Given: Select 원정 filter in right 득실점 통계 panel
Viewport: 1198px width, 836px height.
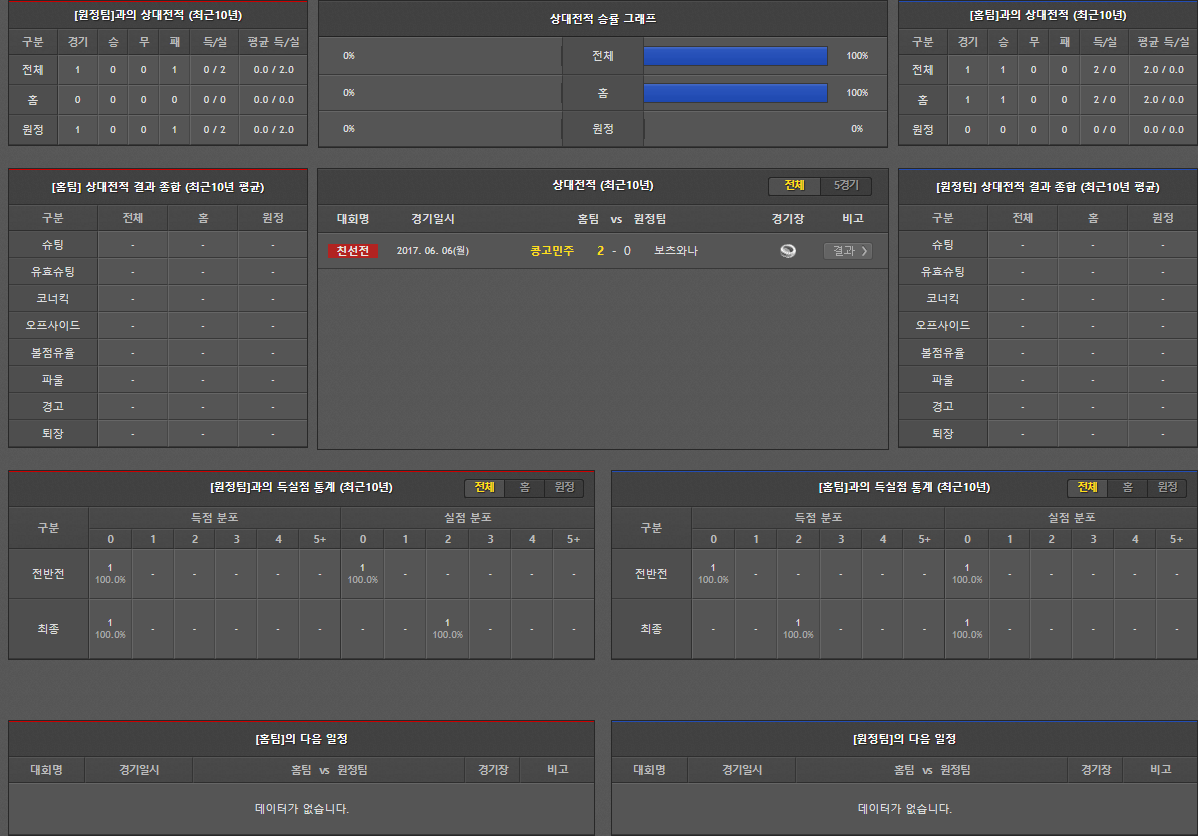Looking at the screenshot, I should [1167, 488].
